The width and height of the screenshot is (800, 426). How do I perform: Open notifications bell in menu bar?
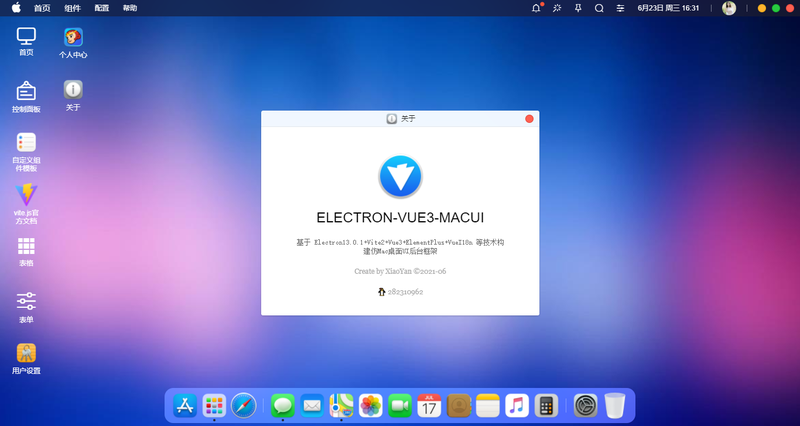coord(536,8)
